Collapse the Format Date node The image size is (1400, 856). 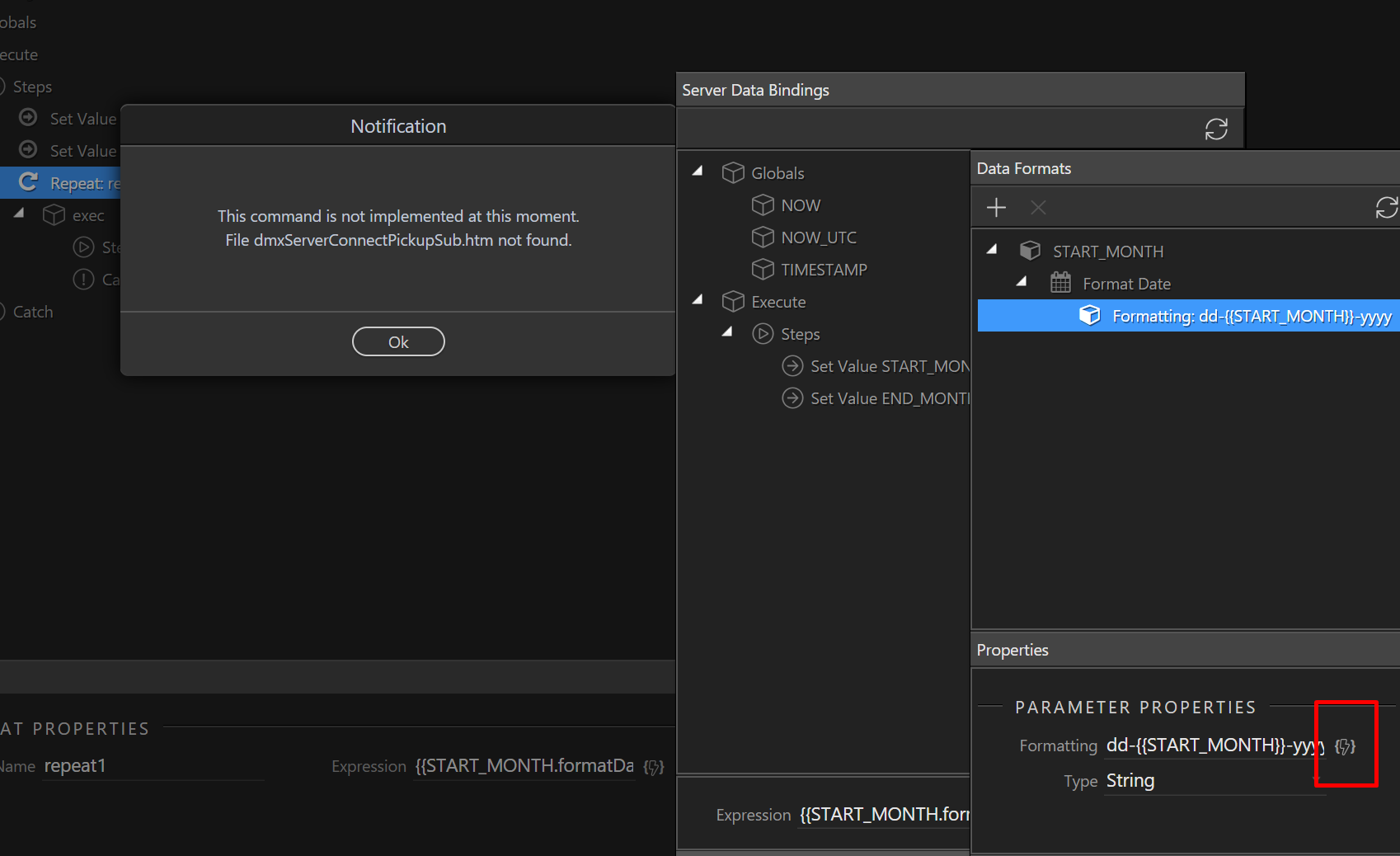(1022, 281)
